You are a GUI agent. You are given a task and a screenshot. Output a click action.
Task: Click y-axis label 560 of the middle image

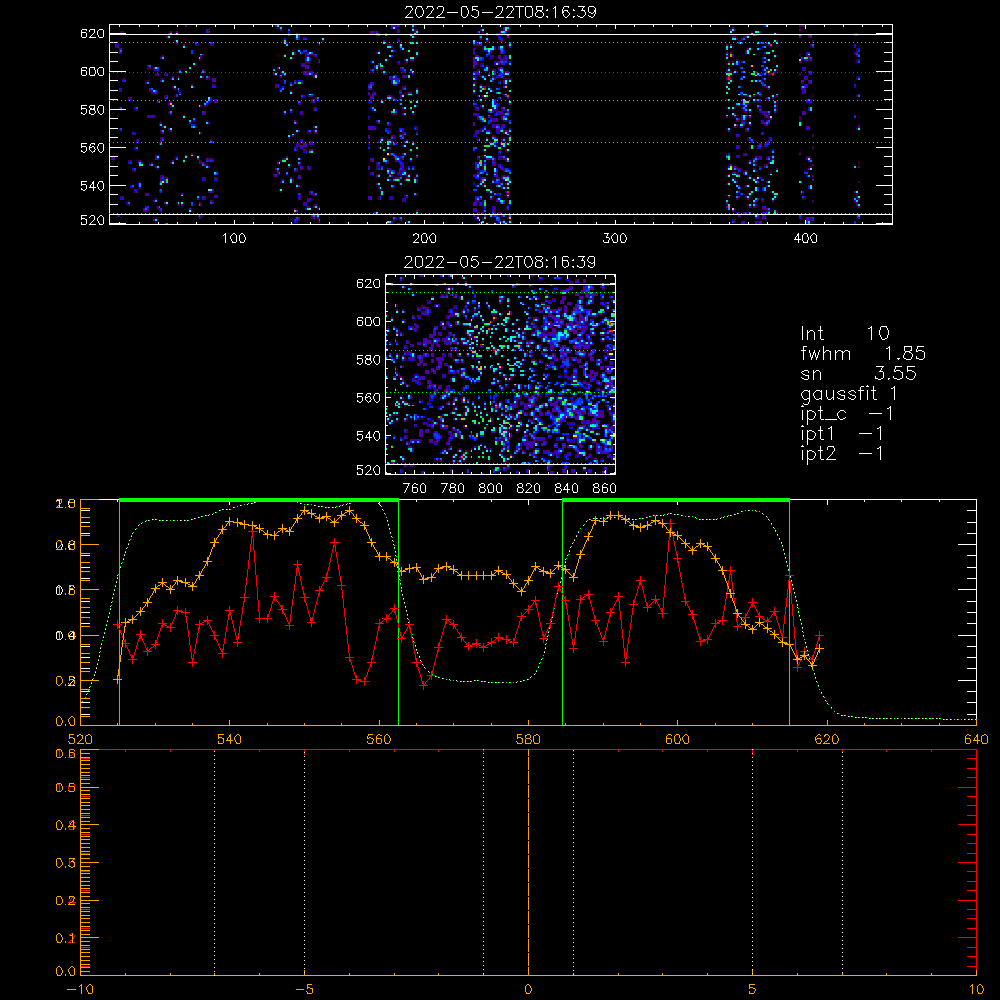click(x=368, y=398)
